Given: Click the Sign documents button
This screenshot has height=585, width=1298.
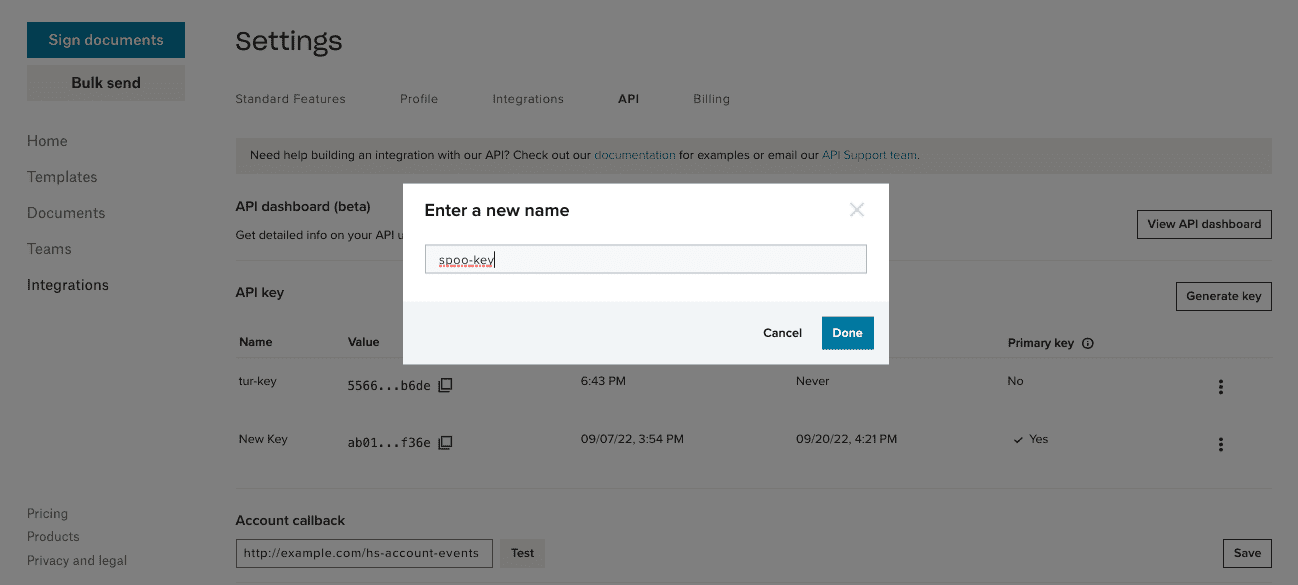Looking at the screenshot, I should coord(105,39).
